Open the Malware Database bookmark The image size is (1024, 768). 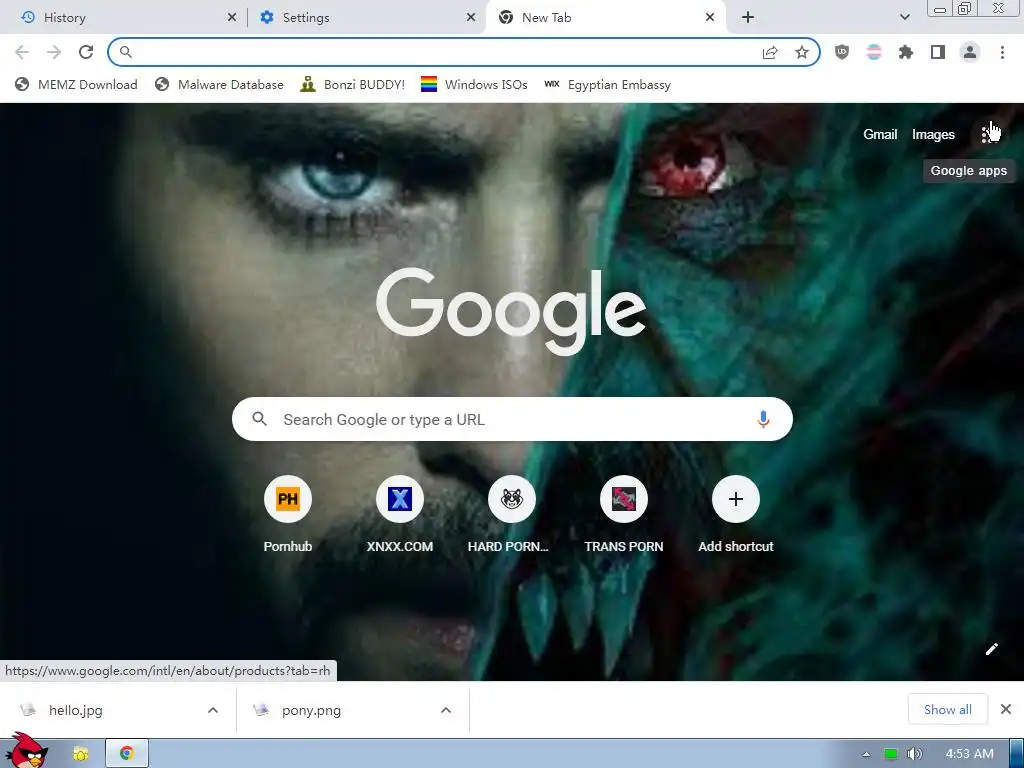(x=219, y=84)
